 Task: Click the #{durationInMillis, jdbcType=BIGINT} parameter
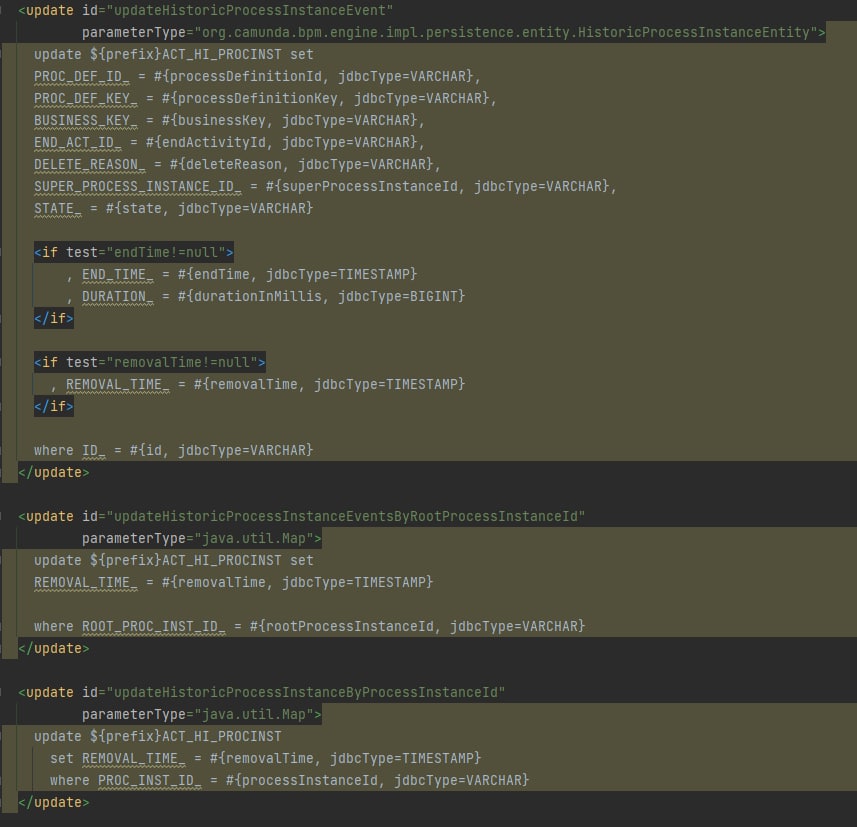pos(321,296)
